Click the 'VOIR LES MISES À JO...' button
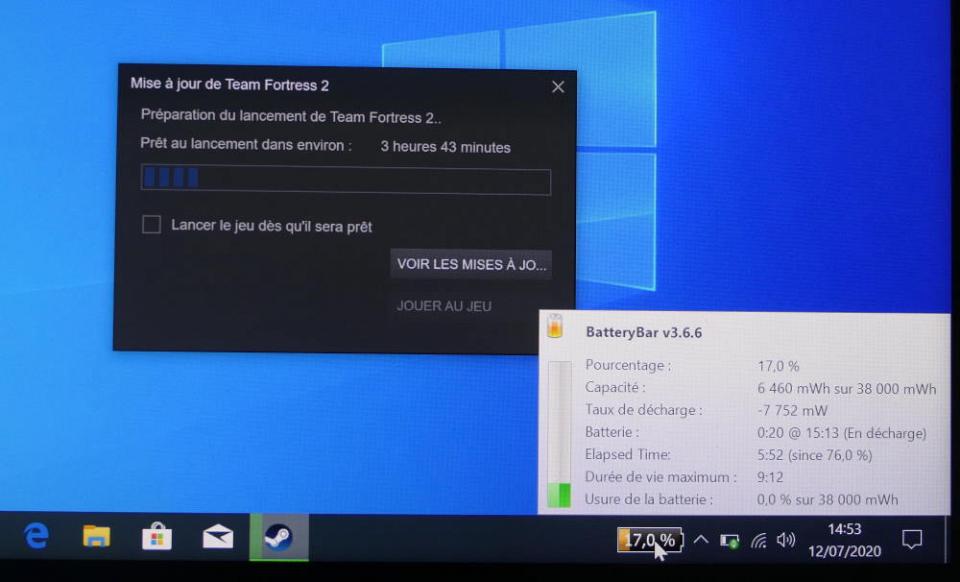Viewport: 960px width, 582px height. [x=471, y=264]
